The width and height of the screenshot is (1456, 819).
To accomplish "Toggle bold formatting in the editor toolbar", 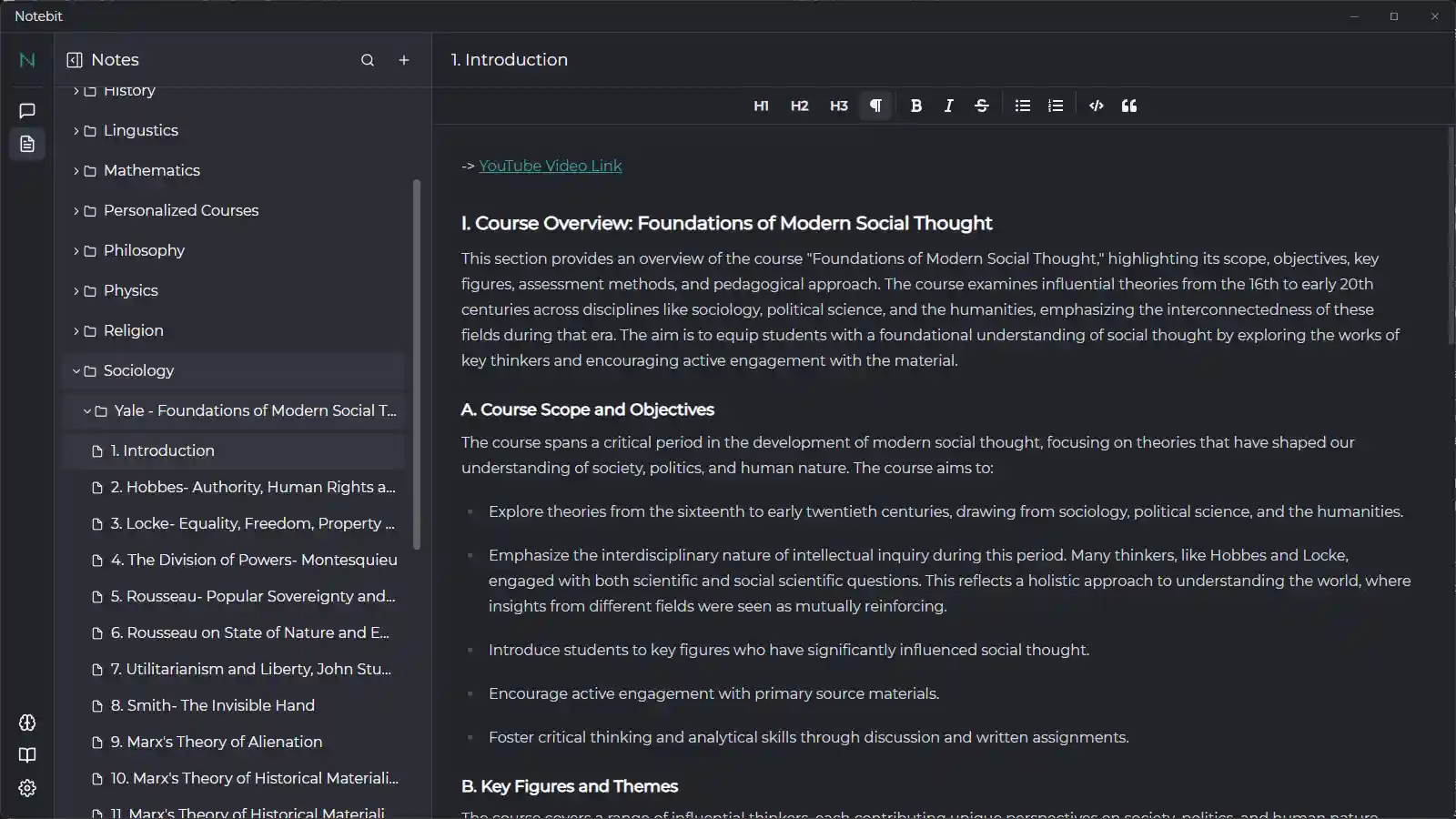I will 915,105.
